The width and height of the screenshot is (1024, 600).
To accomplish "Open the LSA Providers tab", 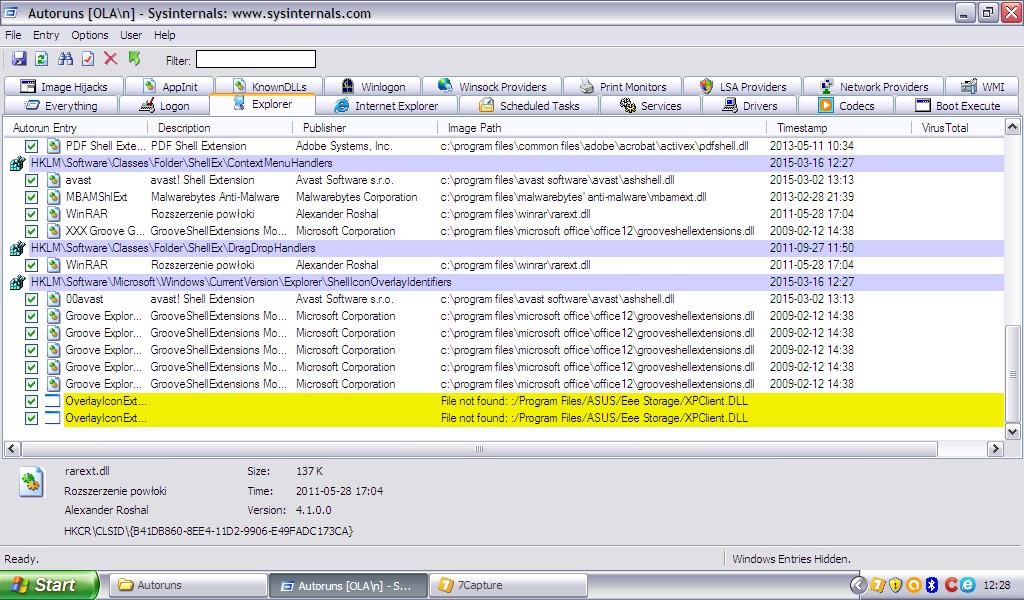I will (x=743, y=86).
